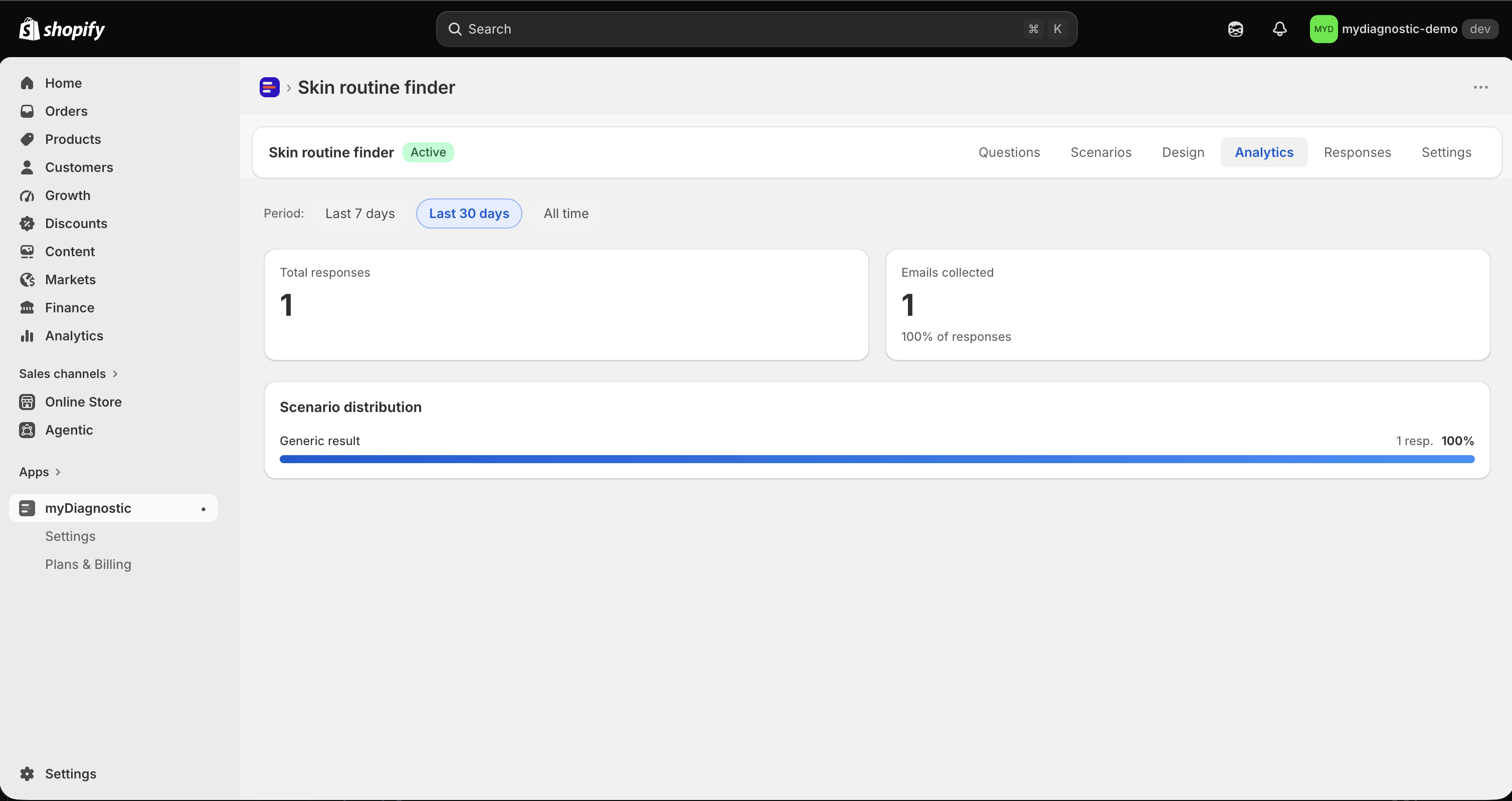Viewport: 1512px width, 801px height.
Task: Open the Sidekick assistant icon
Action: coord(1235,29)
